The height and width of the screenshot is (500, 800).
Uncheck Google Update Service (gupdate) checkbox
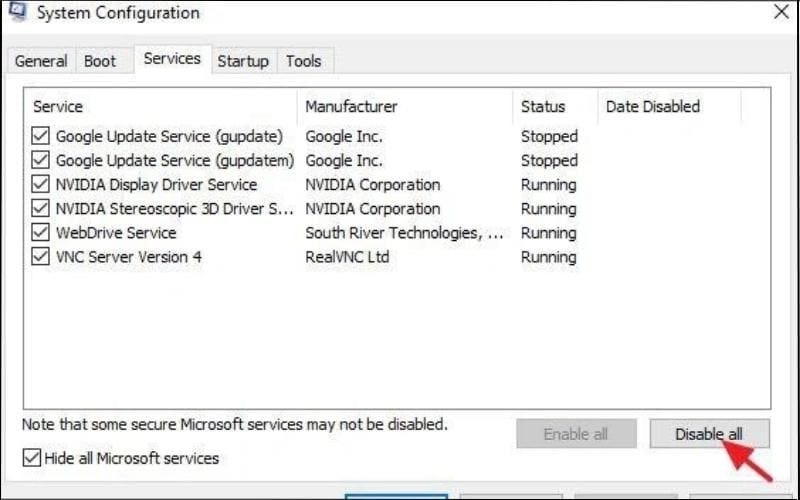(x=41, y=136)
